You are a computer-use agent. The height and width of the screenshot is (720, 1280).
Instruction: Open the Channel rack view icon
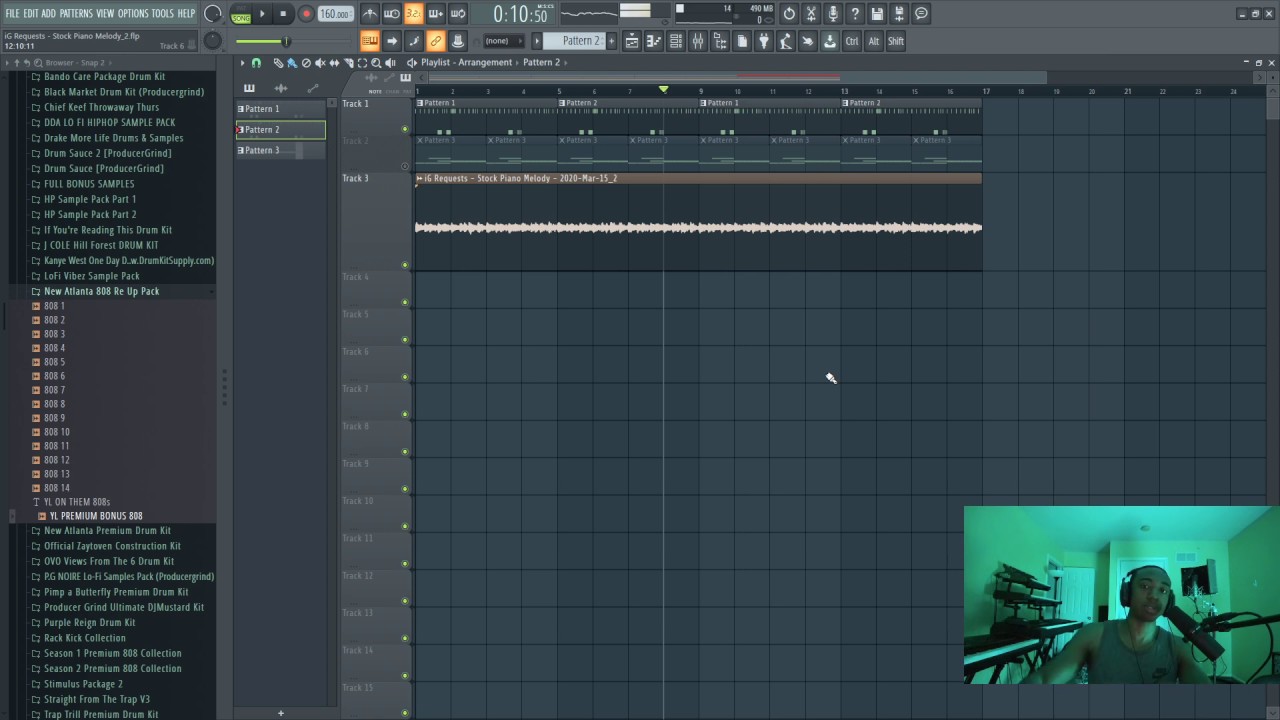click(x=676, y=41)
